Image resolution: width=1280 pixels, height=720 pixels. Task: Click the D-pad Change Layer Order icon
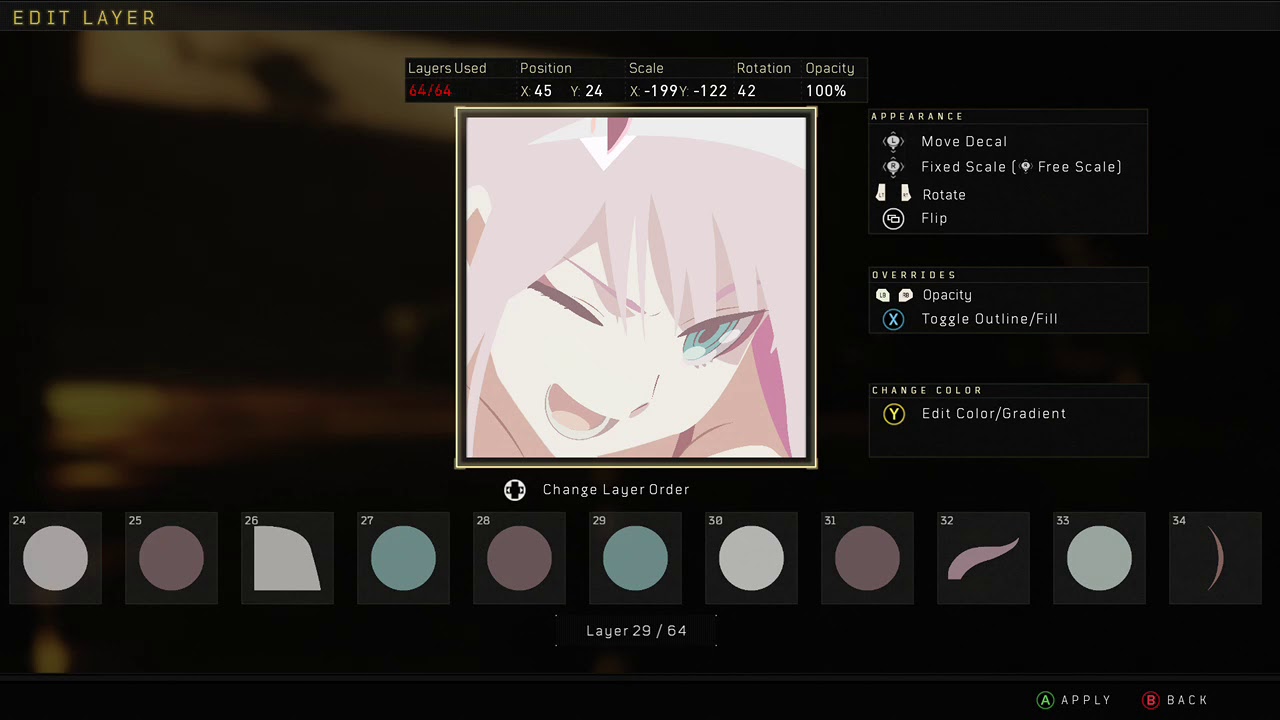point(514,489)
